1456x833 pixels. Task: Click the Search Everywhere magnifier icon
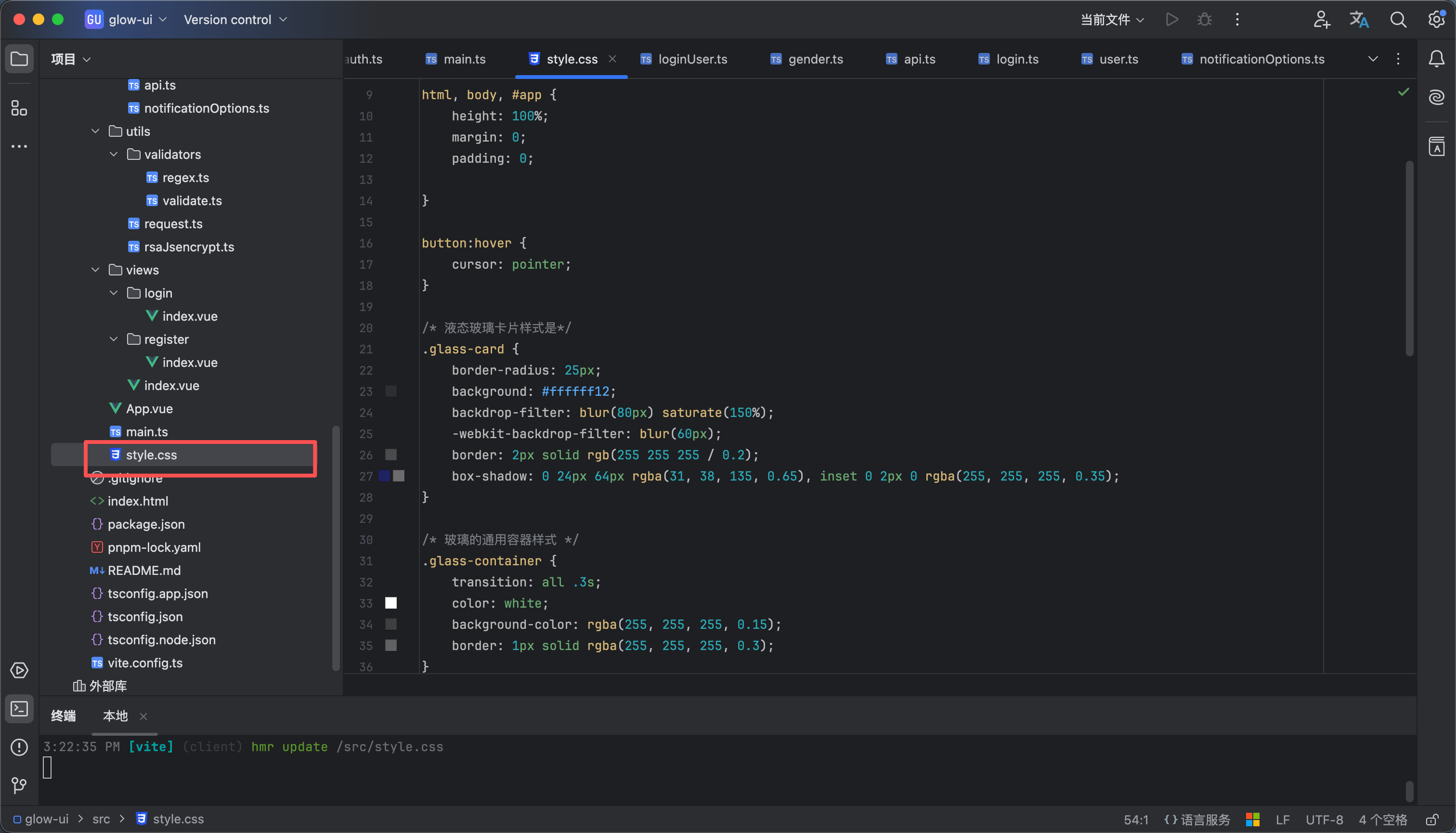click(1398, 20)
